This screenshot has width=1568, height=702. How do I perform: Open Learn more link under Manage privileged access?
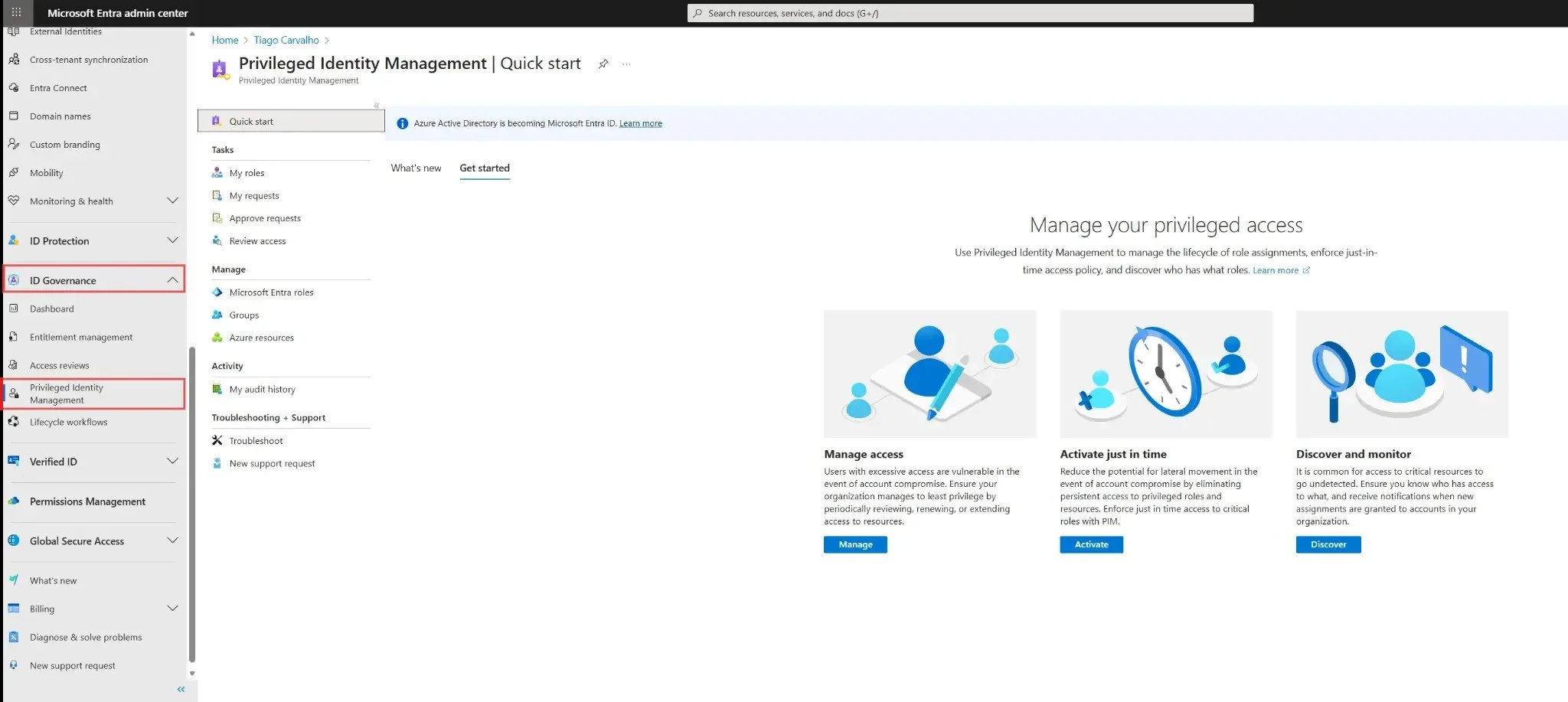coord(1281,270)
